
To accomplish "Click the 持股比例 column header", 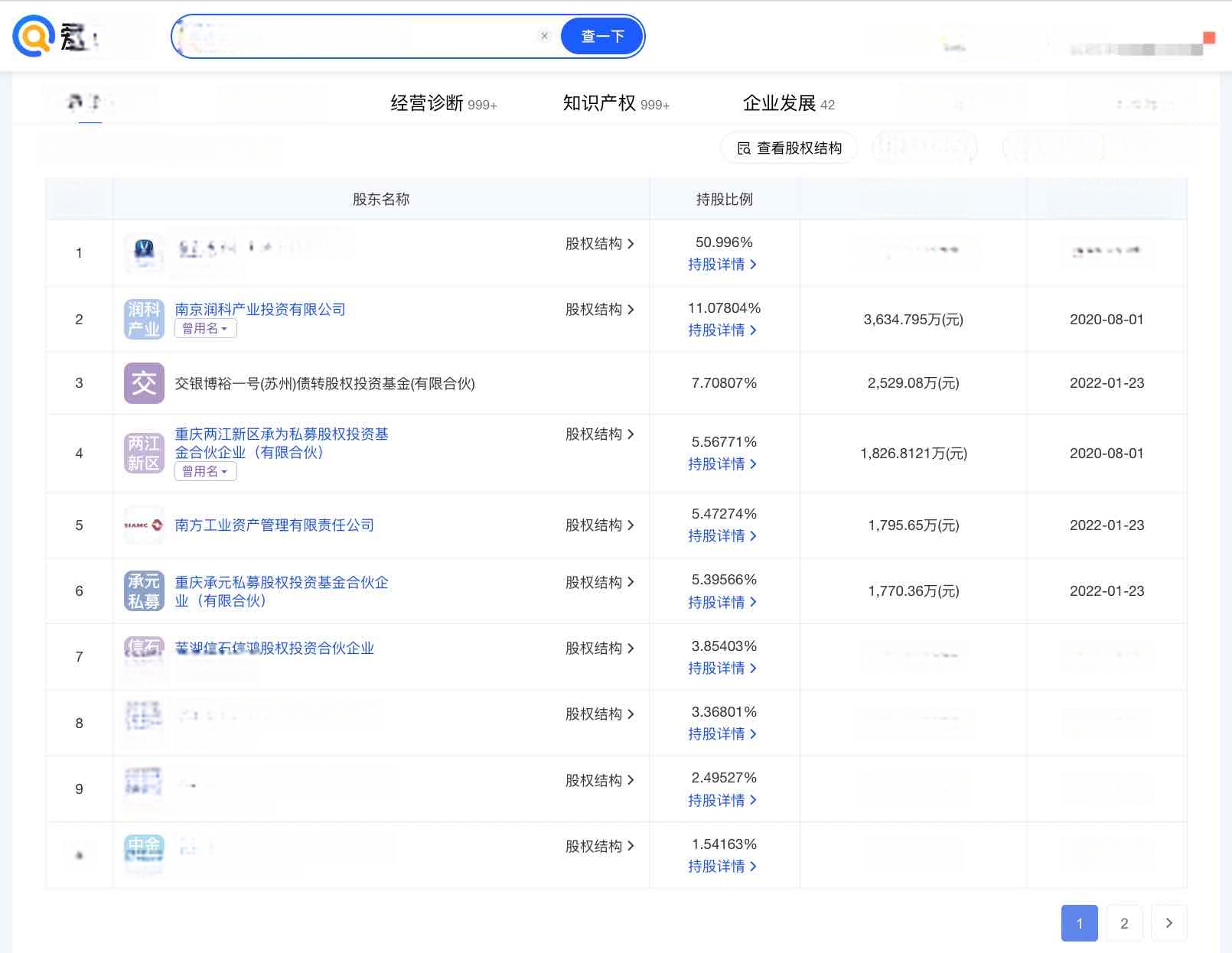I will pyautogui.click(x=724, y=199).
